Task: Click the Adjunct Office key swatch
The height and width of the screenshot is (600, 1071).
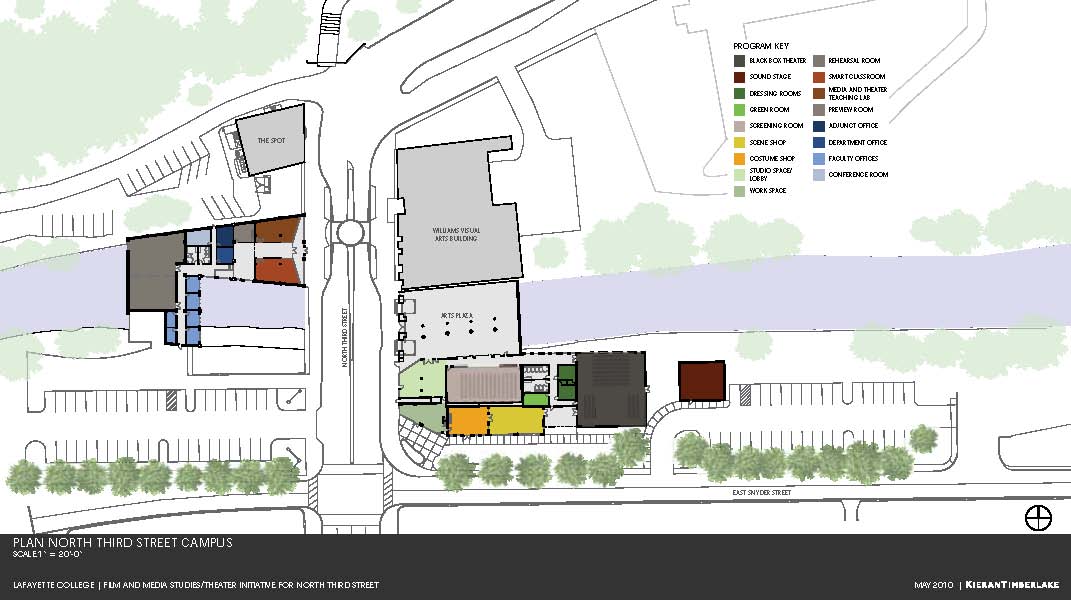Action: 818,126
